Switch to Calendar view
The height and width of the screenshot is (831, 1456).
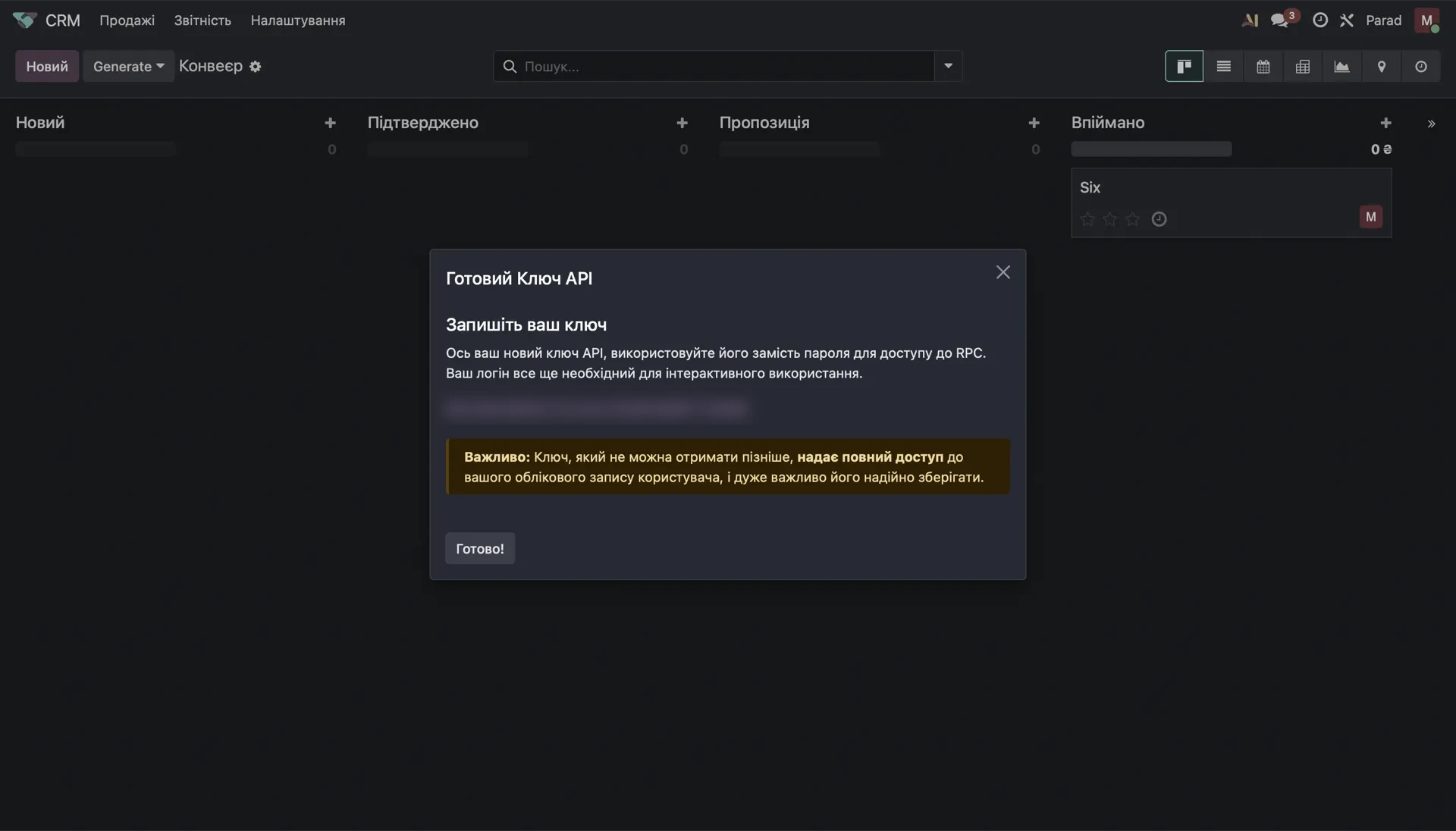(1263, 66)
